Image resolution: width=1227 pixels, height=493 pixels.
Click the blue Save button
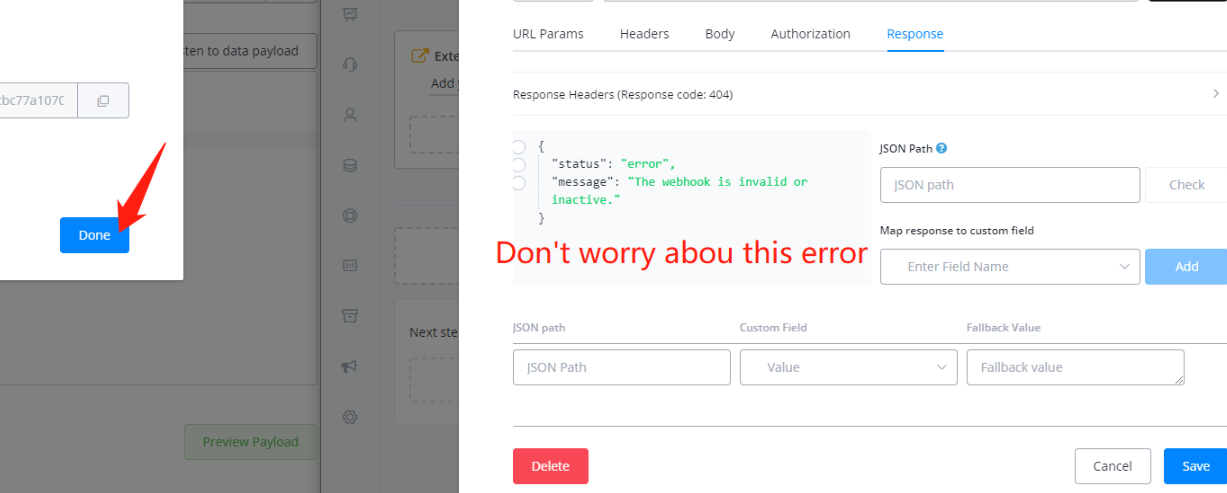pyautogui.click(x=1195, y=466)
